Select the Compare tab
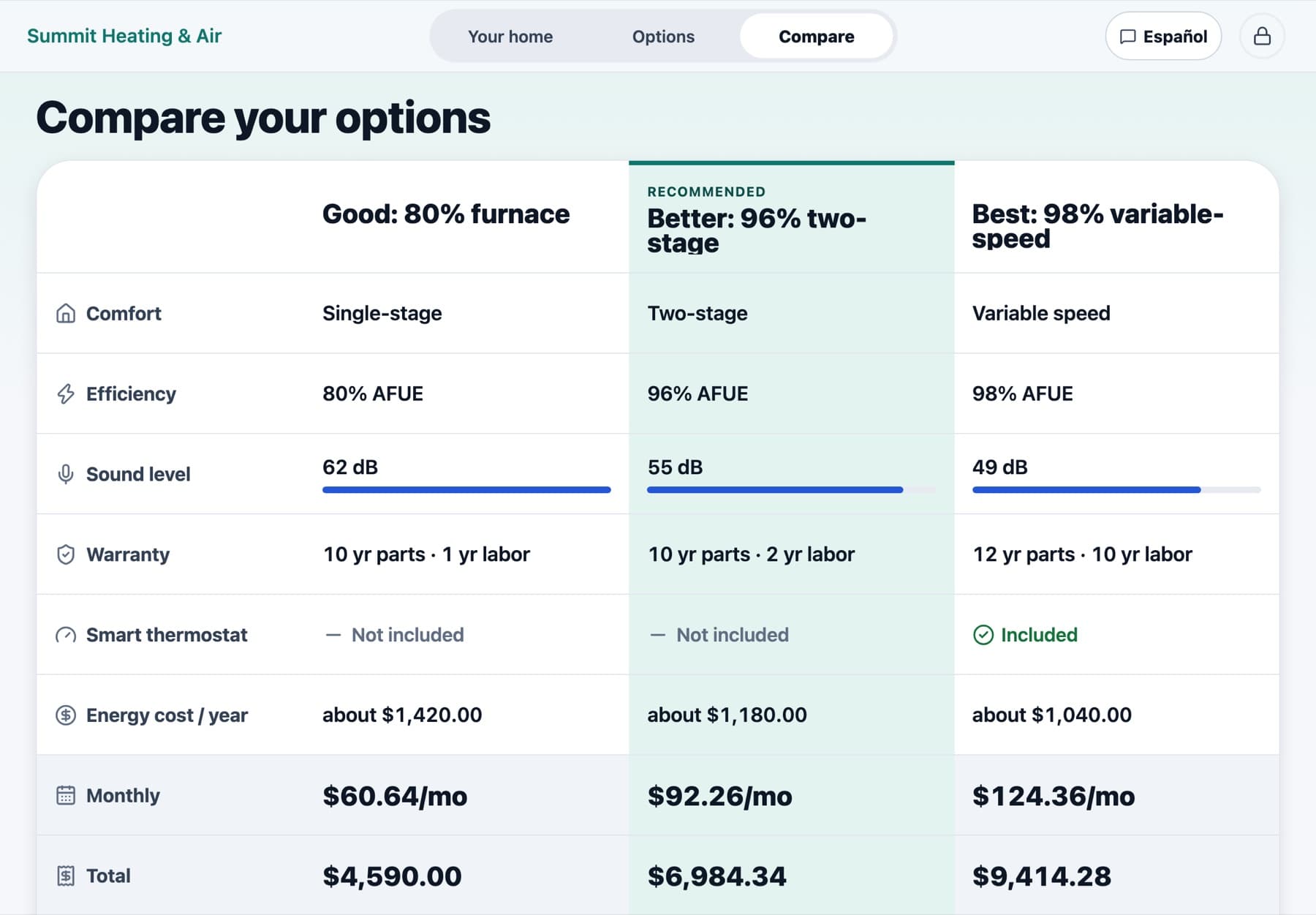Image resolution: width=1316 pixels, height=915 pixels. coord(816,37)
